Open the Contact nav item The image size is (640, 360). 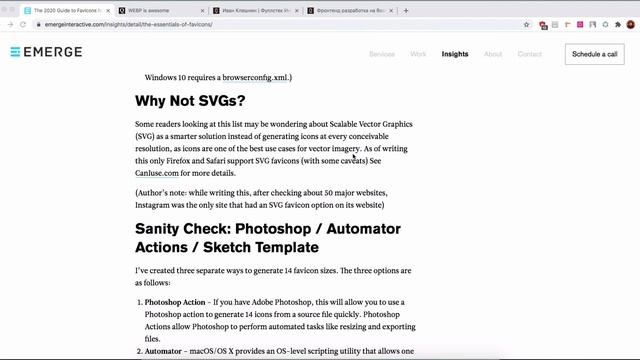coord(529,54)
